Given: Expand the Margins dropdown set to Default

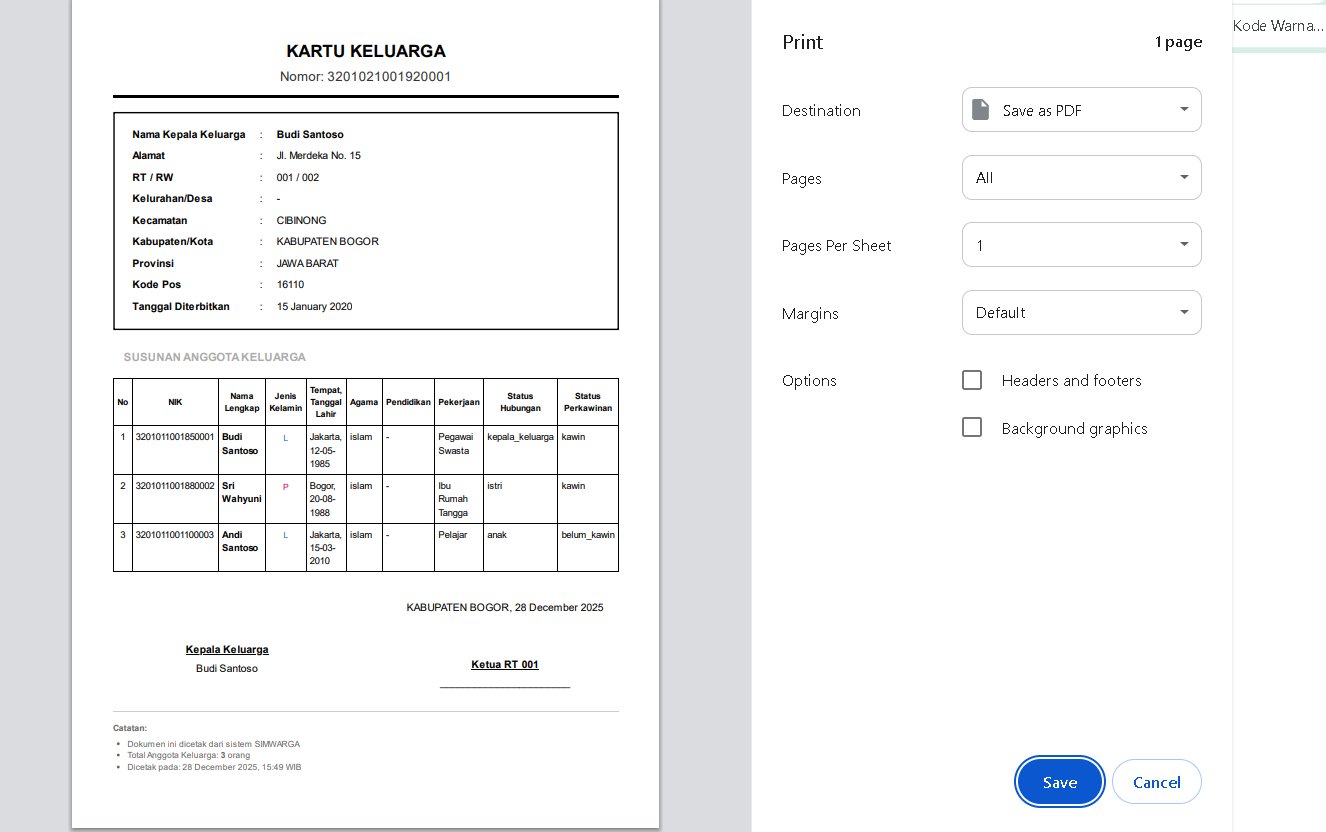Looking at the screenshot, I should pyautogui.click(x=1081, y=313).
